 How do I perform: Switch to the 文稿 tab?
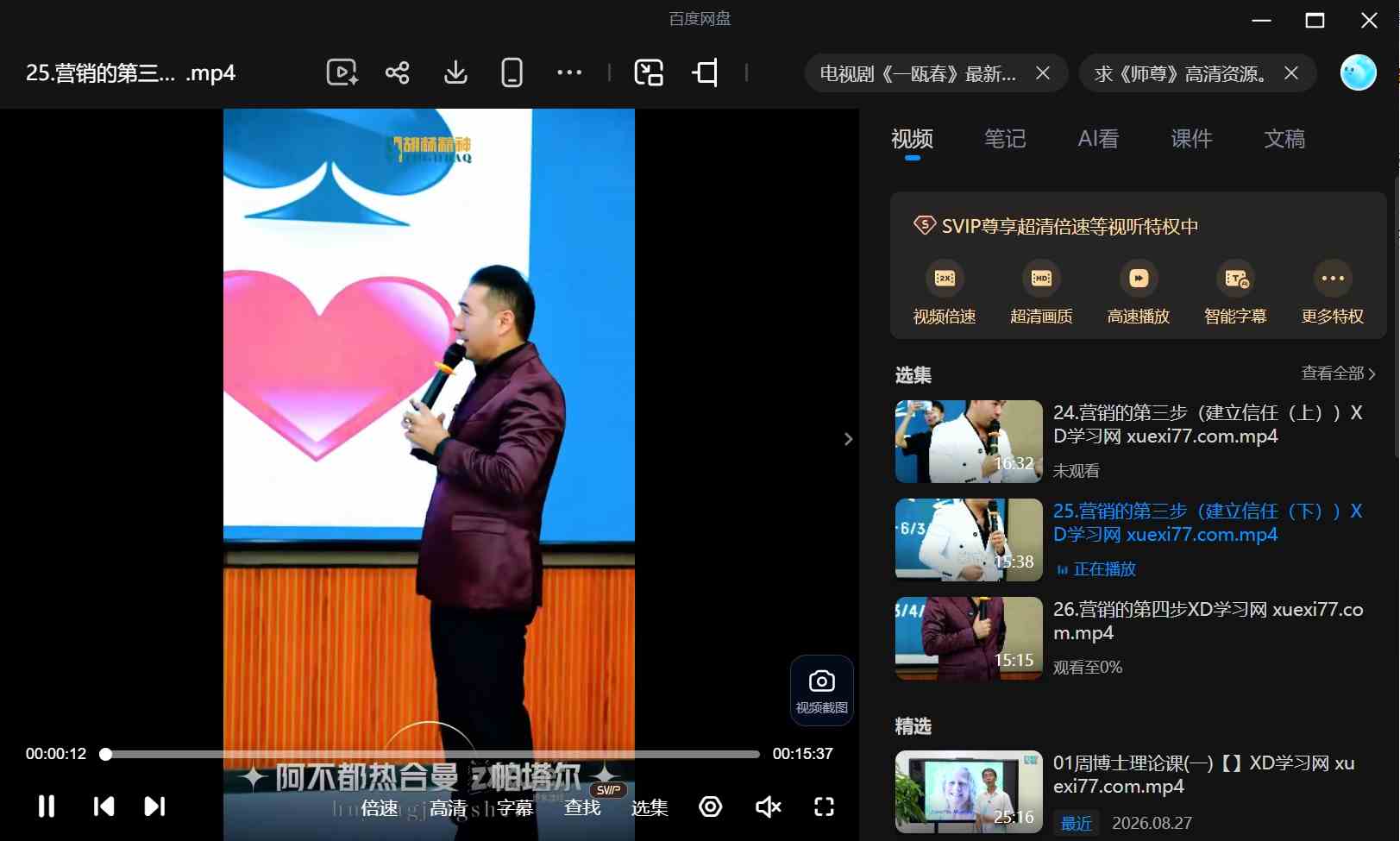pos(1284,138)
